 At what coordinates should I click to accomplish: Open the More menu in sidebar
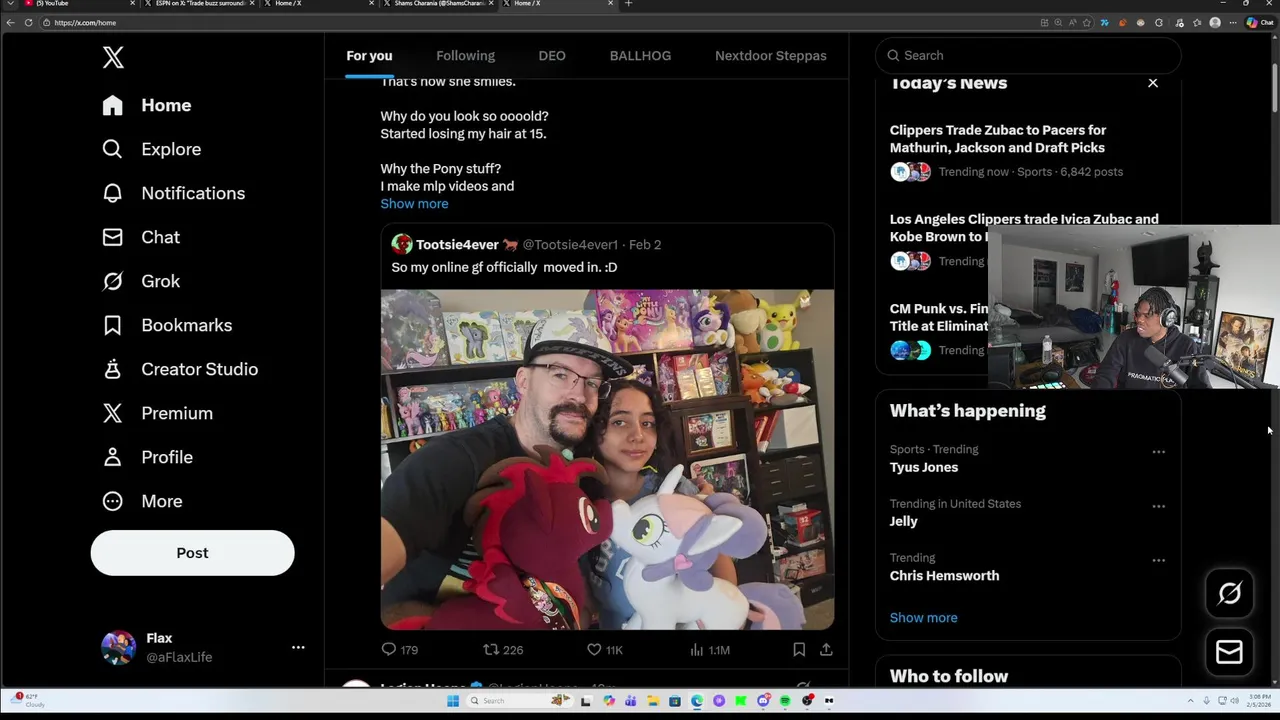click(142, 501)
